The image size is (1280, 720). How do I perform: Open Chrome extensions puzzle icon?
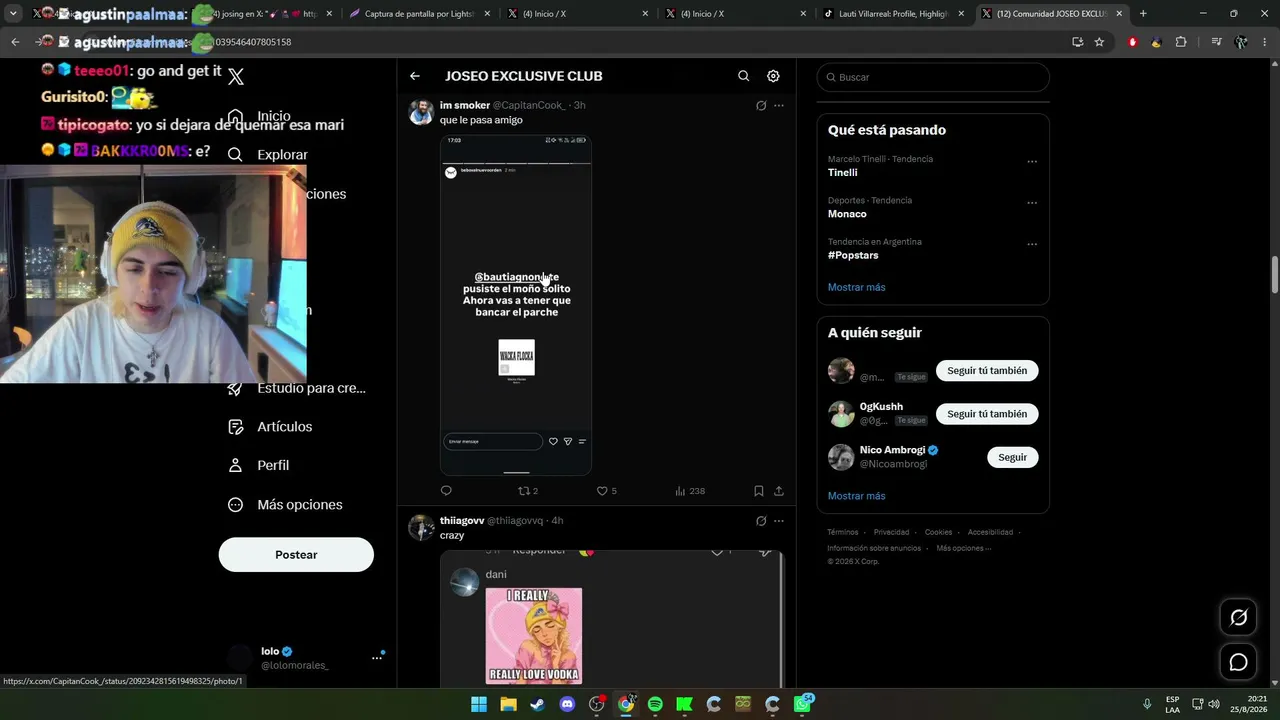pos(1181,42)
